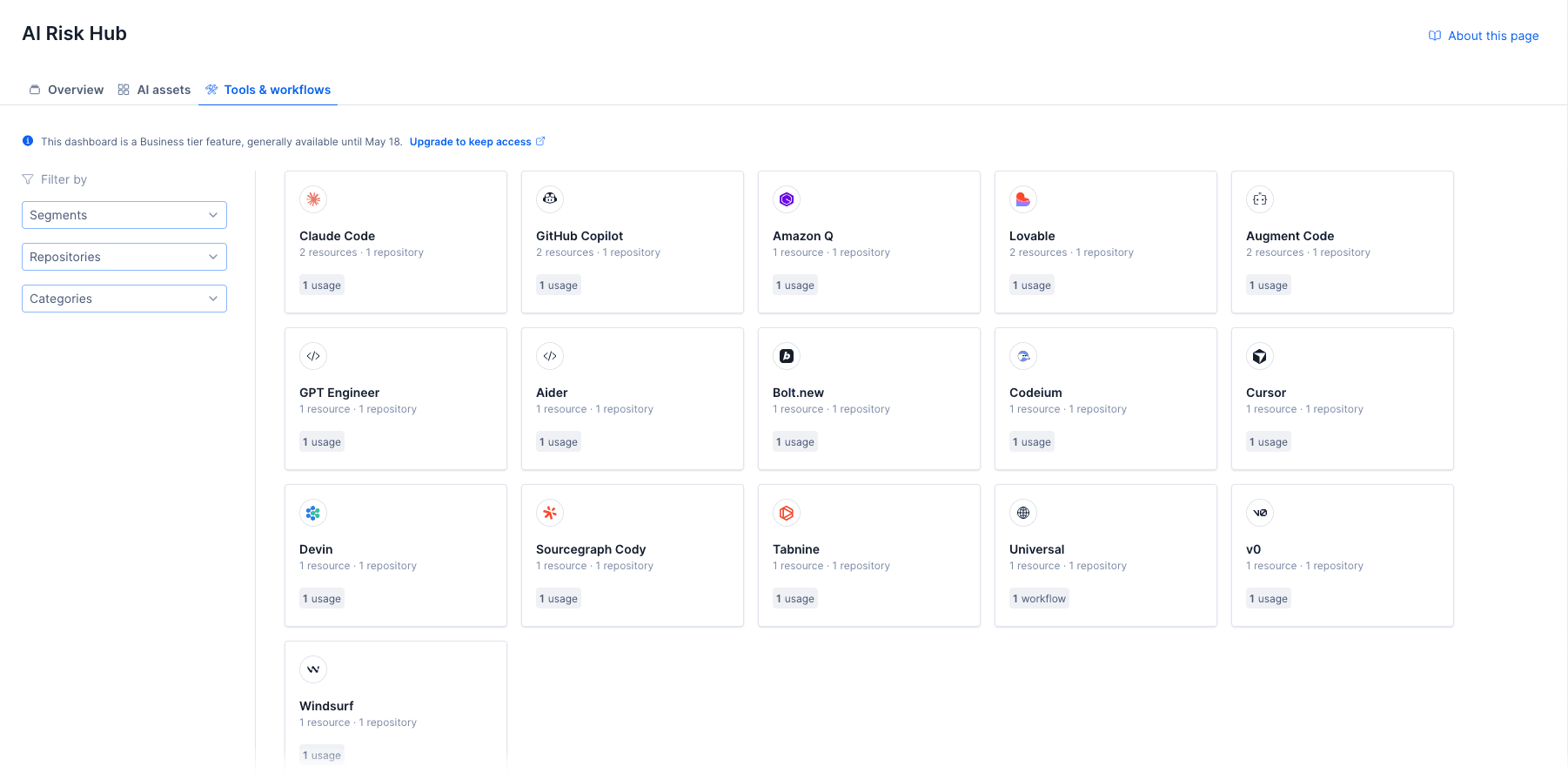Click the Devin logo icon
This screenshot has width=1568, height=773.
[x=313, y=513]
